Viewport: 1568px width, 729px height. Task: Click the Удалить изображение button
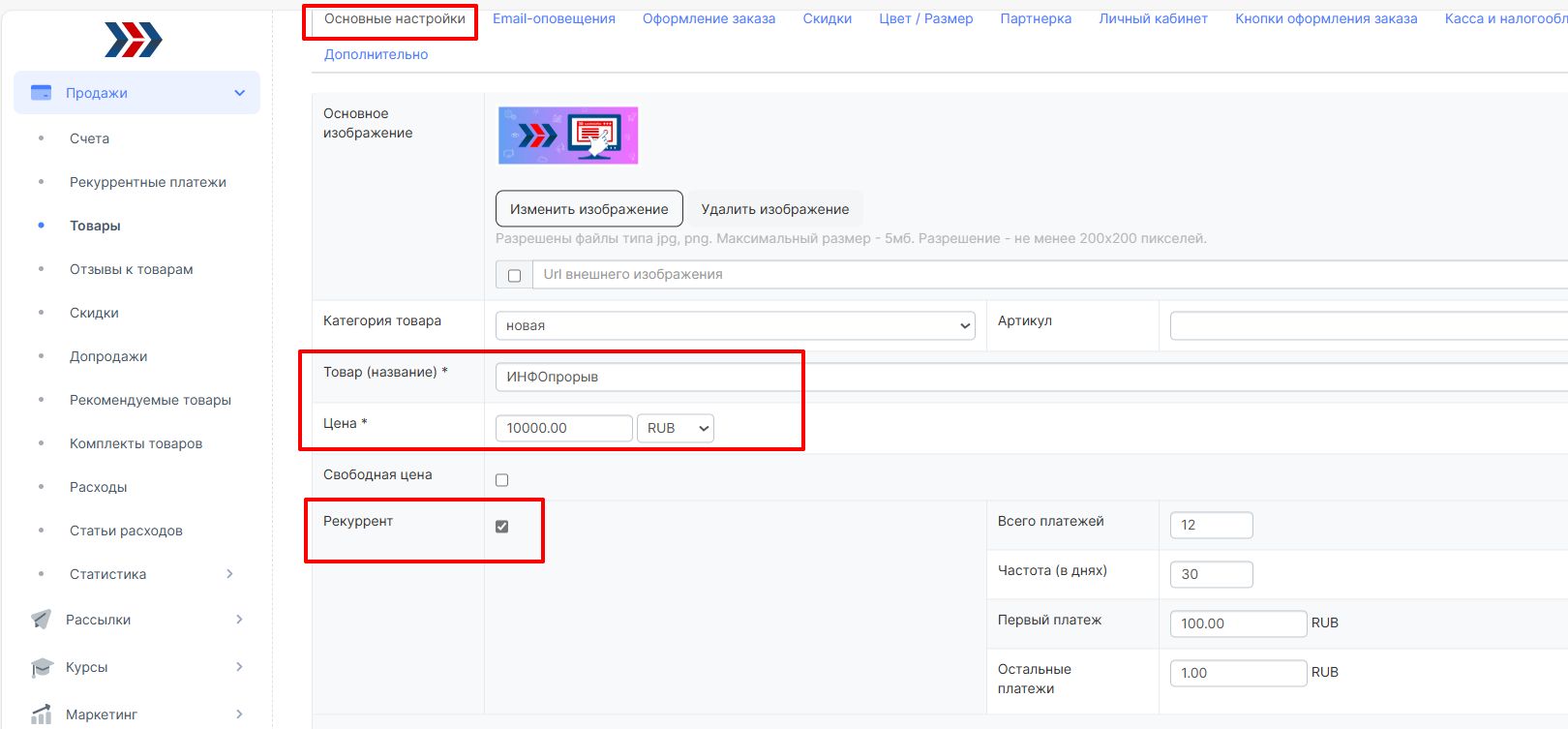click(x=775, y=209)
